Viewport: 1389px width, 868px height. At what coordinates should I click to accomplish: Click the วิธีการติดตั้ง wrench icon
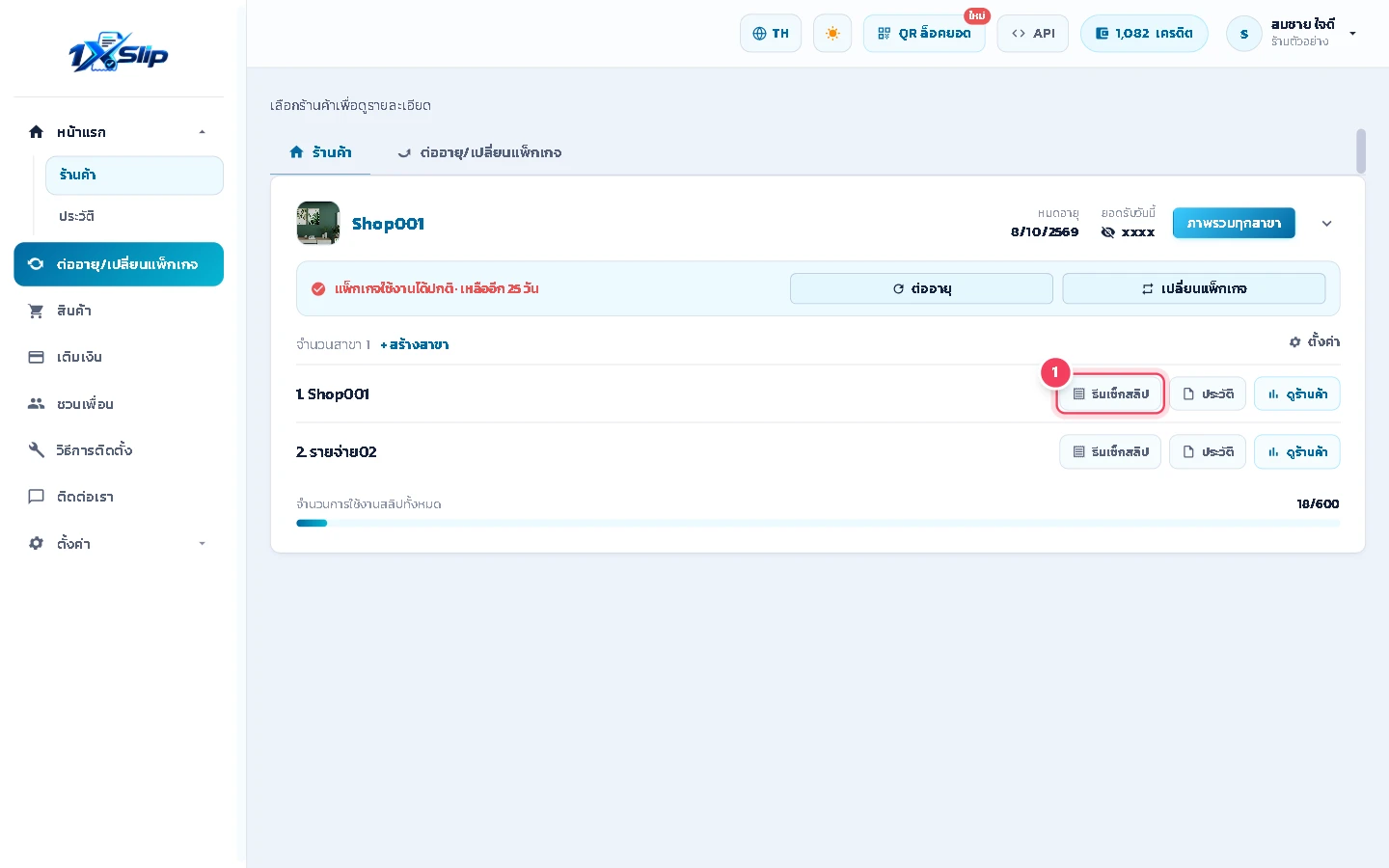36,450
